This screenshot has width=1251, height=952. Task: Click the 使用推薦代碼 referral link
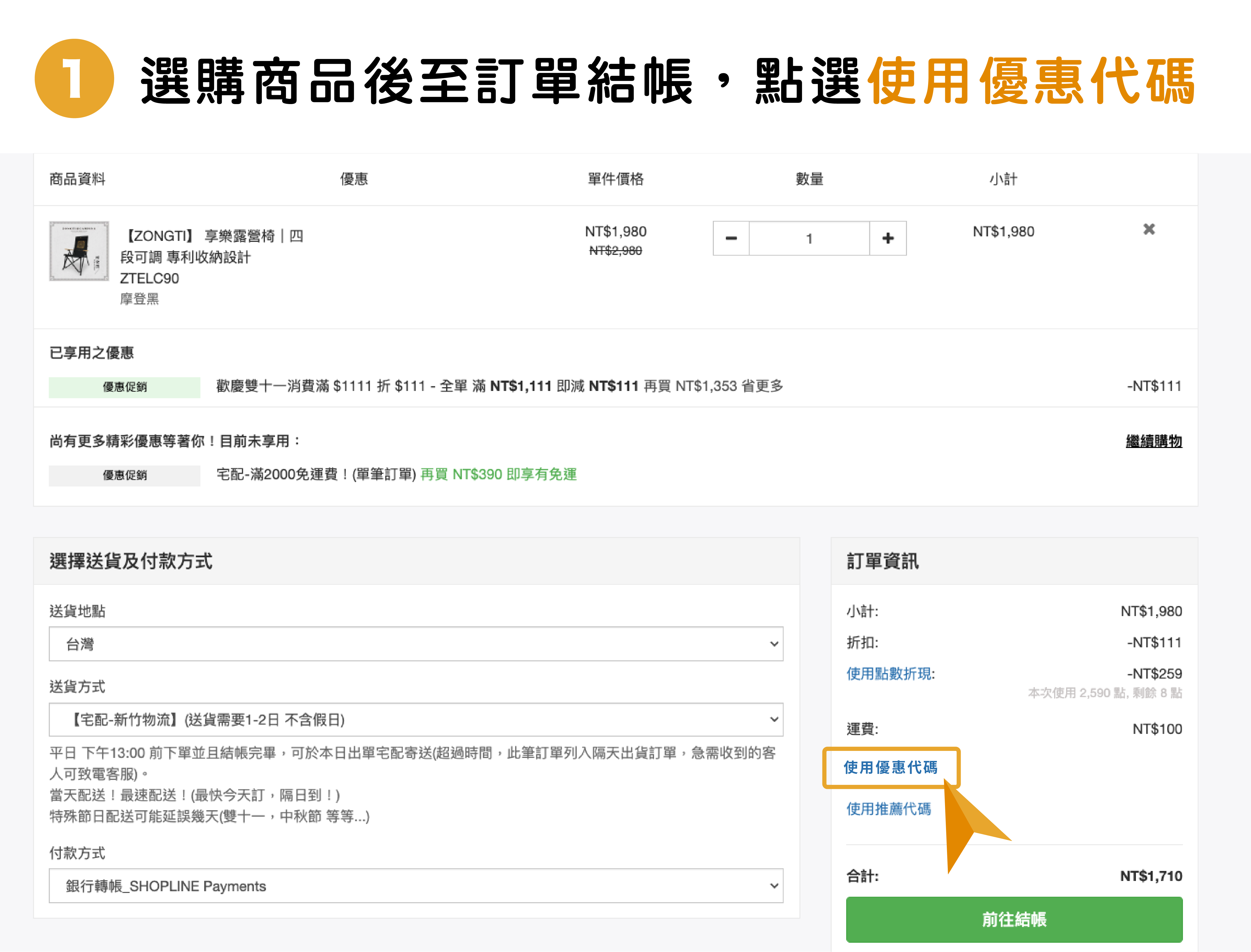coord(888,809)
